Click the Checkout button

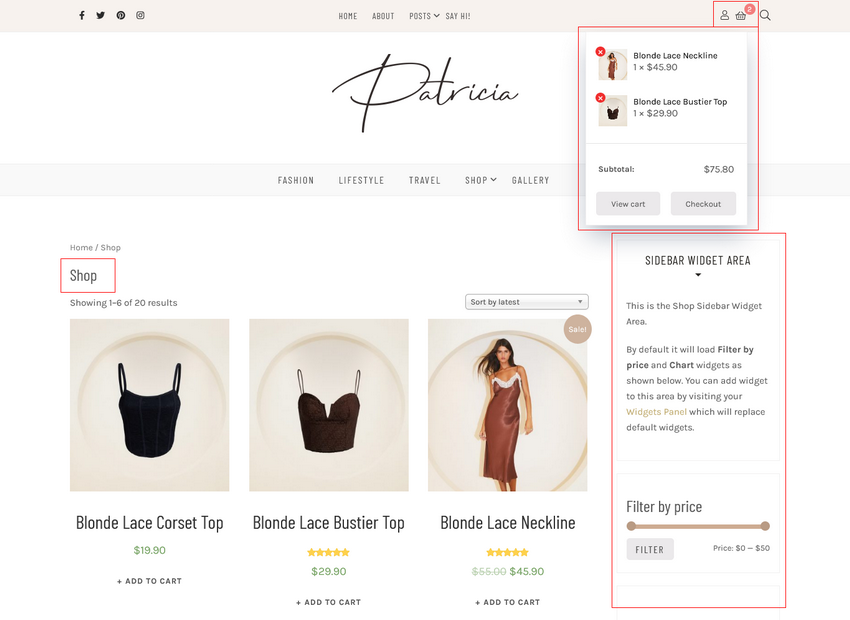click(x=703, y=204)
